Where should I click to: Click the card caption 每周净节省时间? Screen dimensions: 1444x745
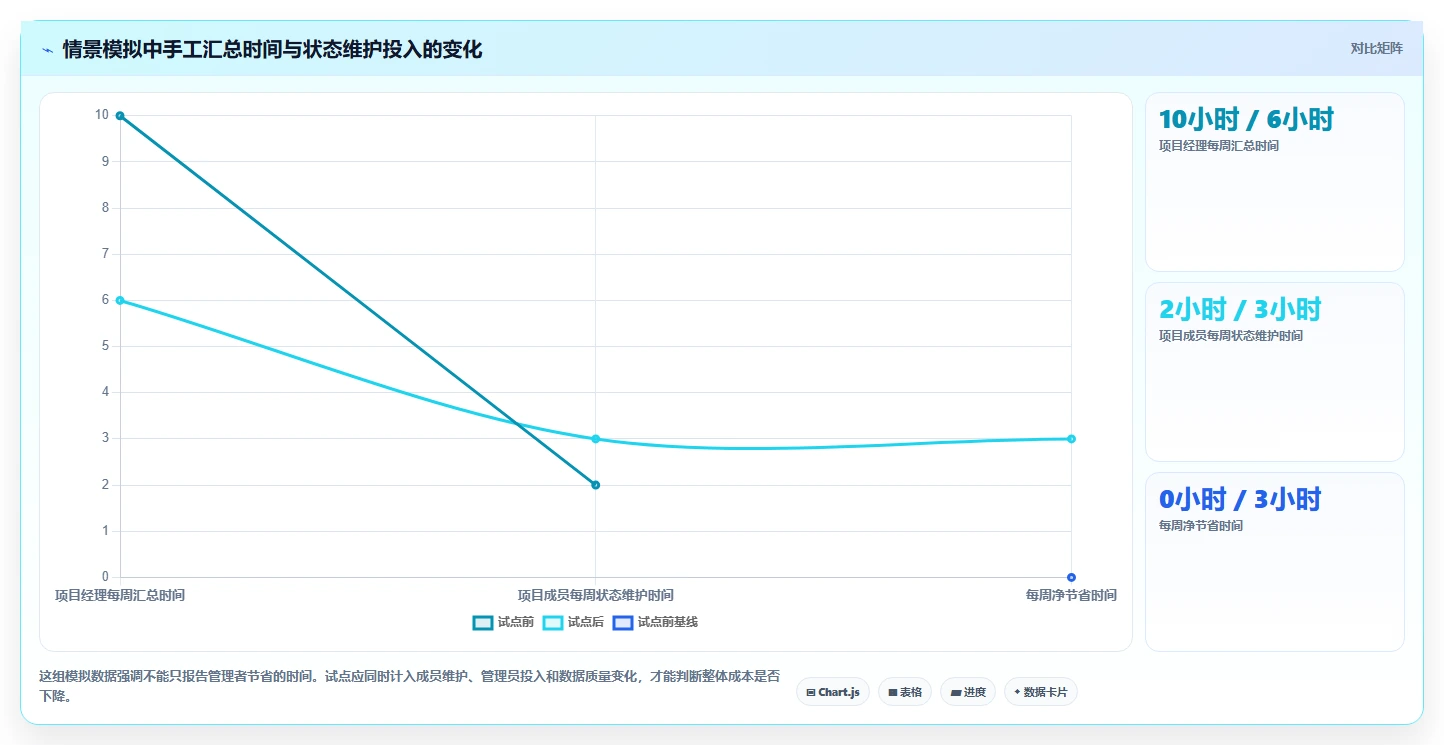pyautogui.click(x=1201, y=526)
